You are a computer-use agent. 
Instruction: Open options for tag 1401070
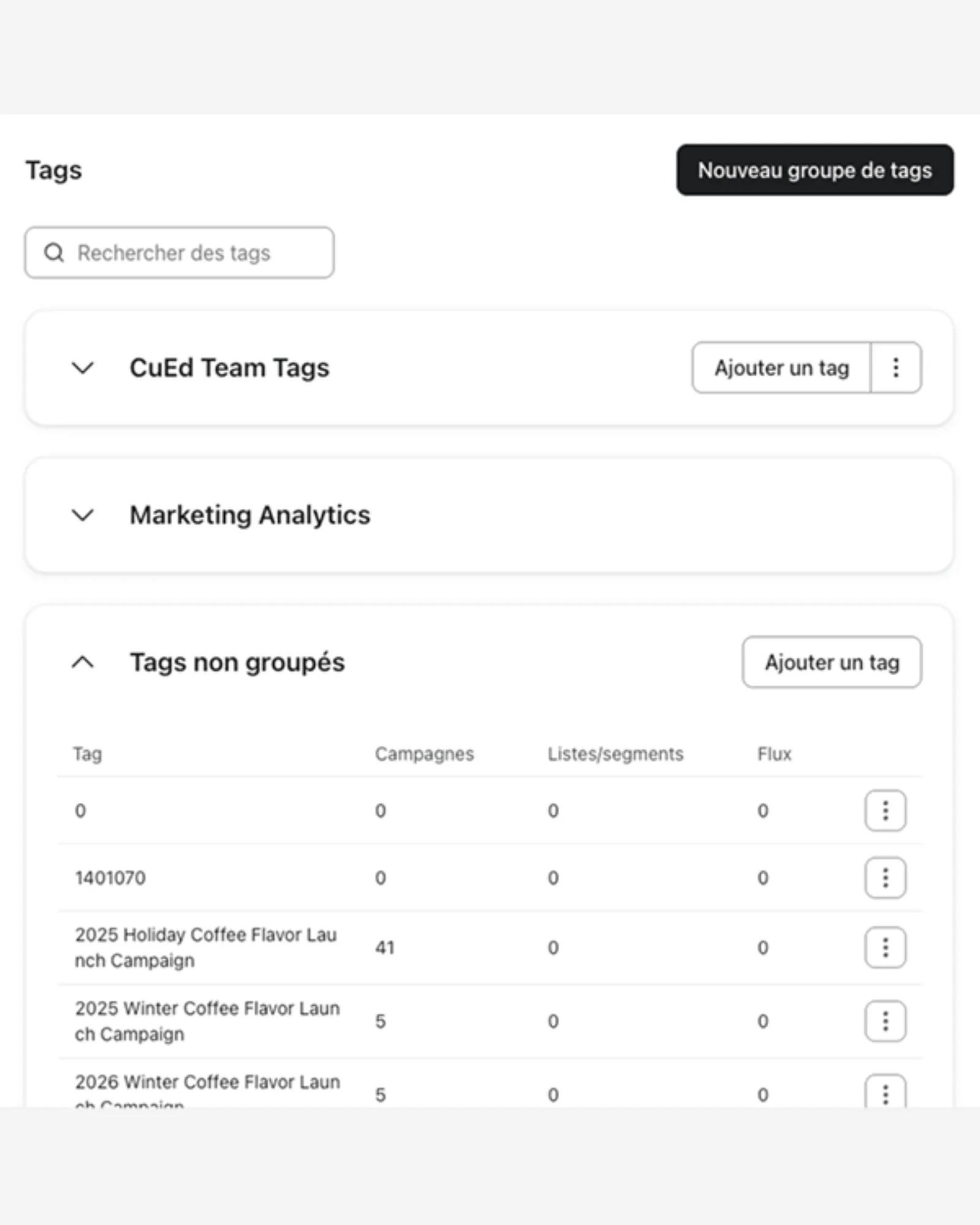pyautogui.click(x=885, y=878)
